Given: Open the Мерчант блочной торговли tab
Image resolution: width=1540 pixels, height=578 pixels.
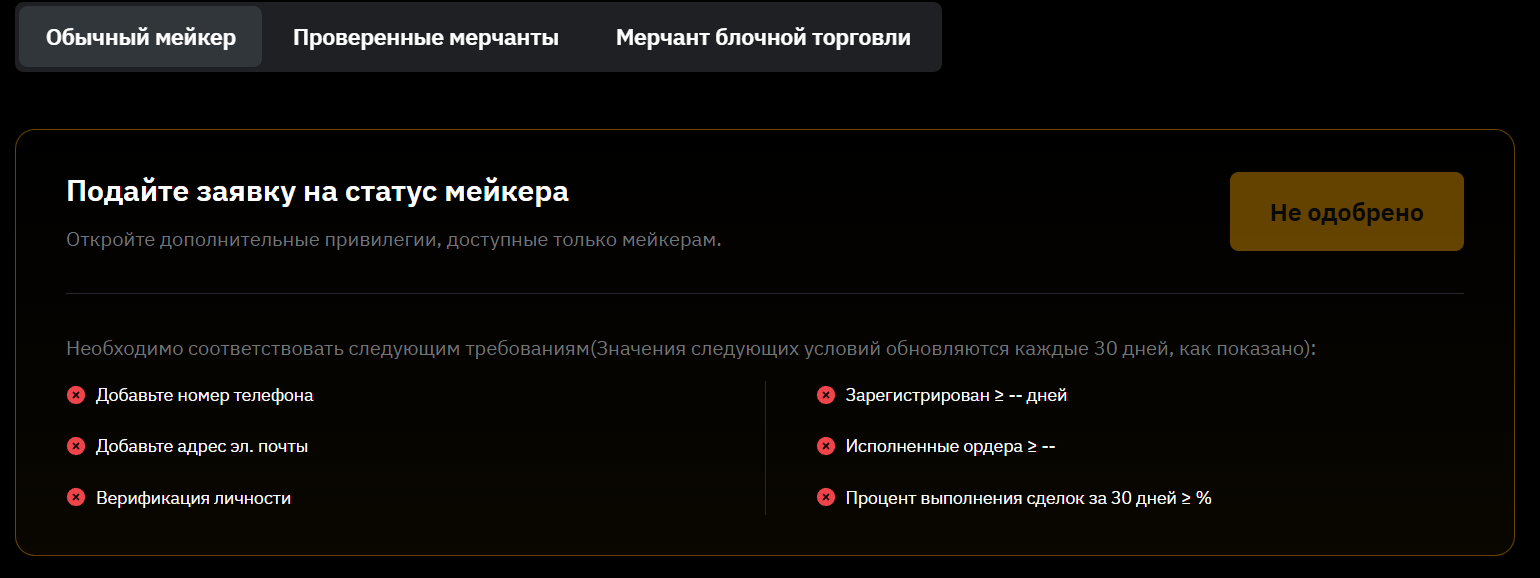Looking at the screenshot, I should point(763,38).
